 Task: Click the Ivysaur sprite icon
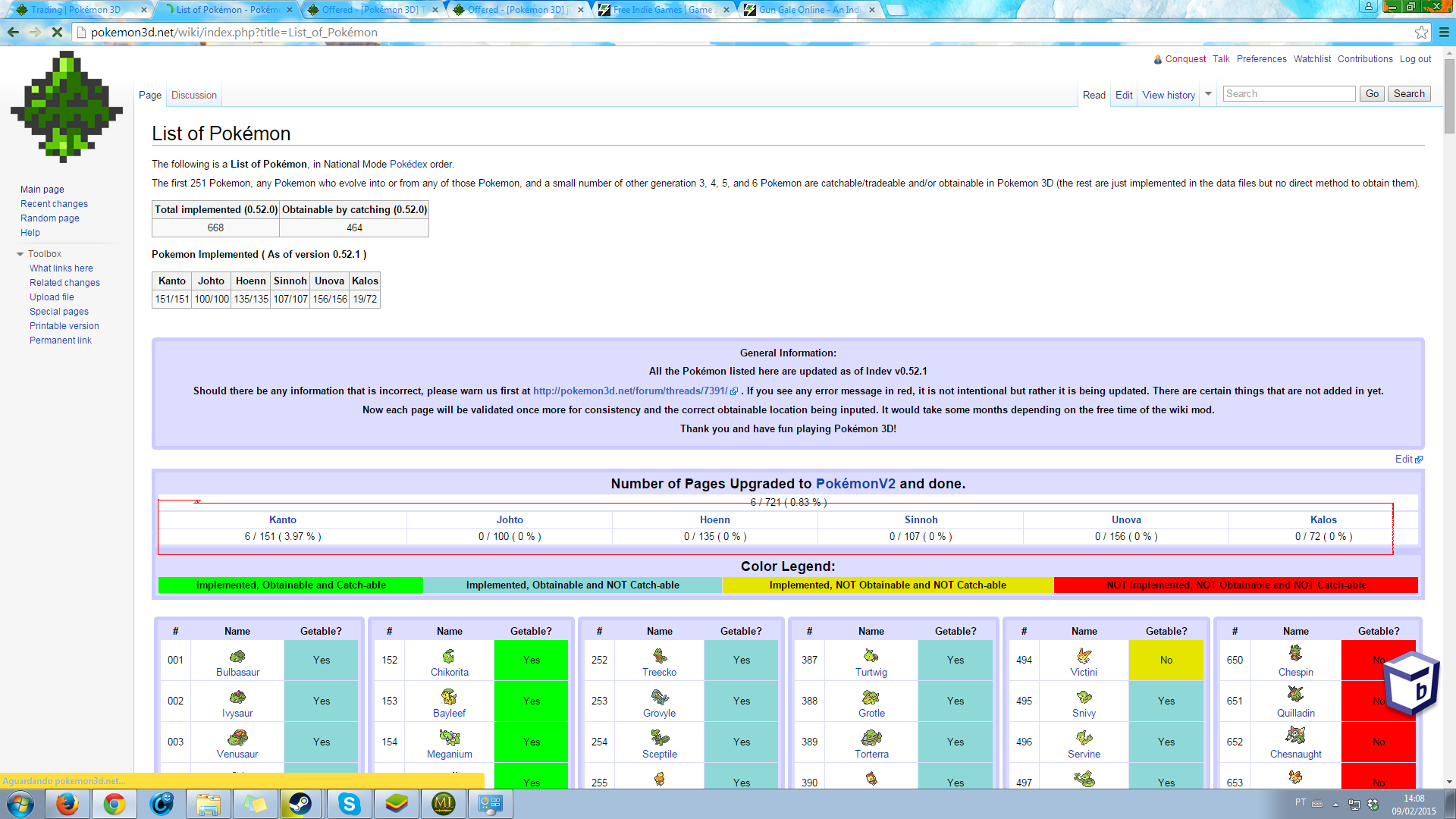tap(237, 697)
